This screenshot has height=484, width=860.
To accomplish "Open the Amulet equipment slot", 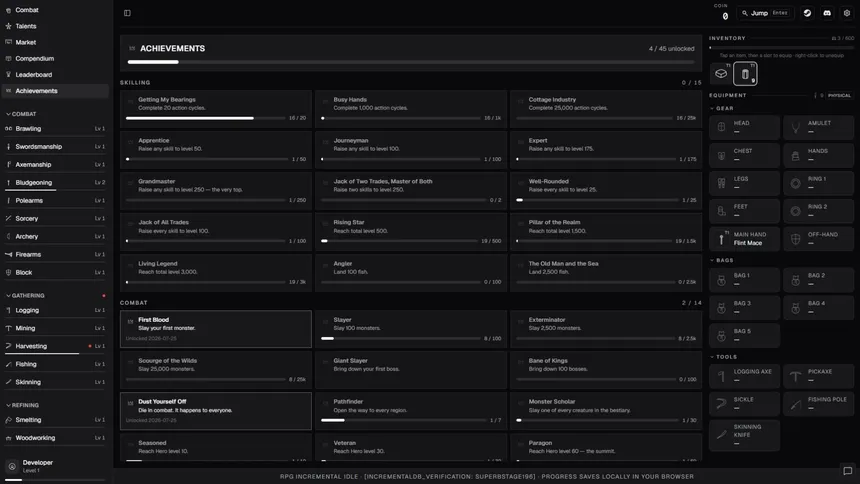I will (x=818, y=127).
